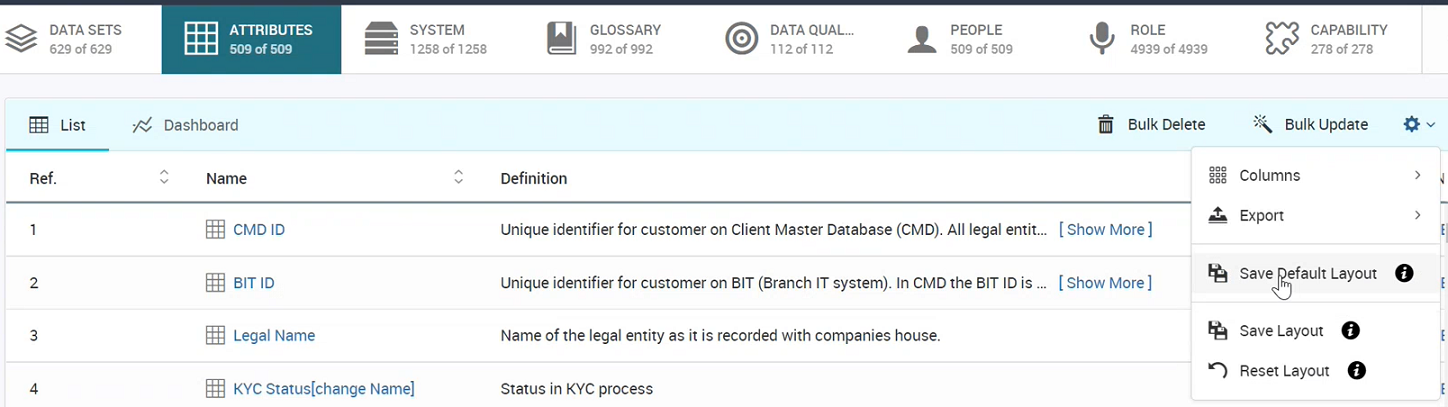Click info icon beside Save Default Layout
The width and height of the screenshot is (1448, 407).
tap(1404, 273)
